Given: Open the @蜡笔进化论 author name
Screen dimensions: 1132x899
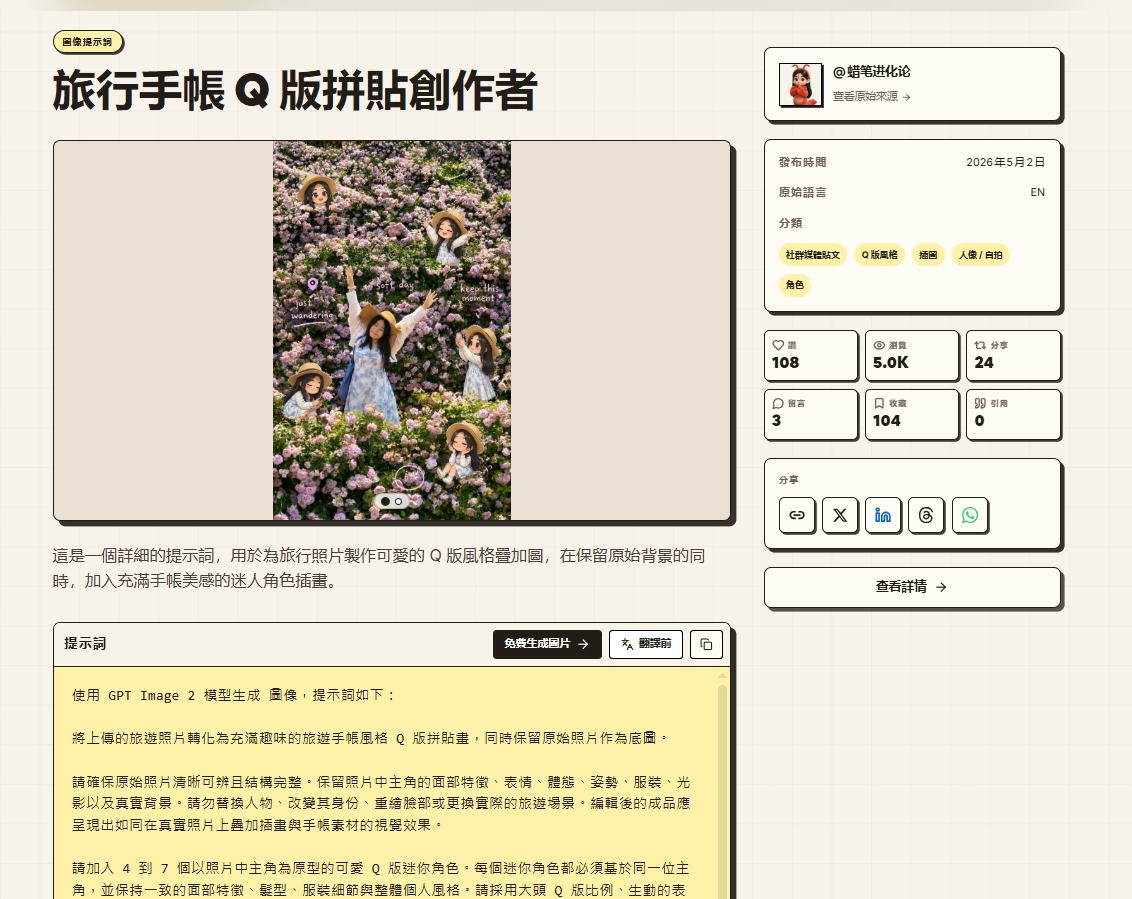Looking at the screenshot, I should (x=871, y=71).
